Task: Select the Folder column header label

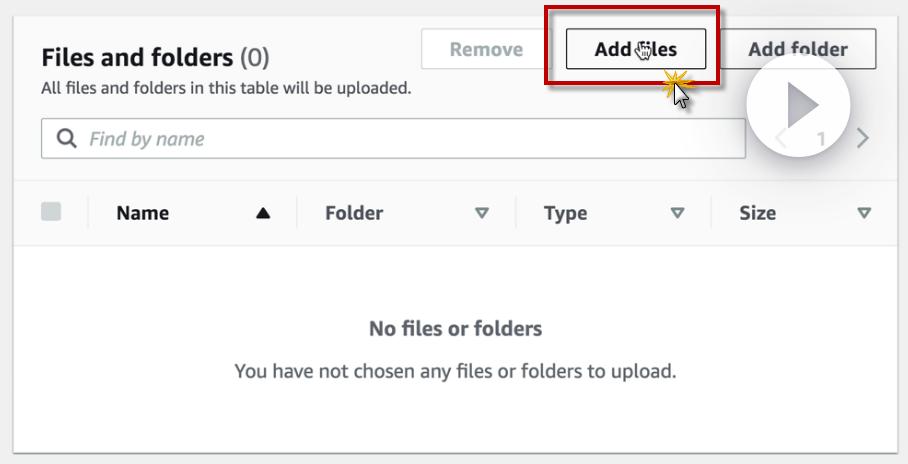Action: click(x=354, y=213)
